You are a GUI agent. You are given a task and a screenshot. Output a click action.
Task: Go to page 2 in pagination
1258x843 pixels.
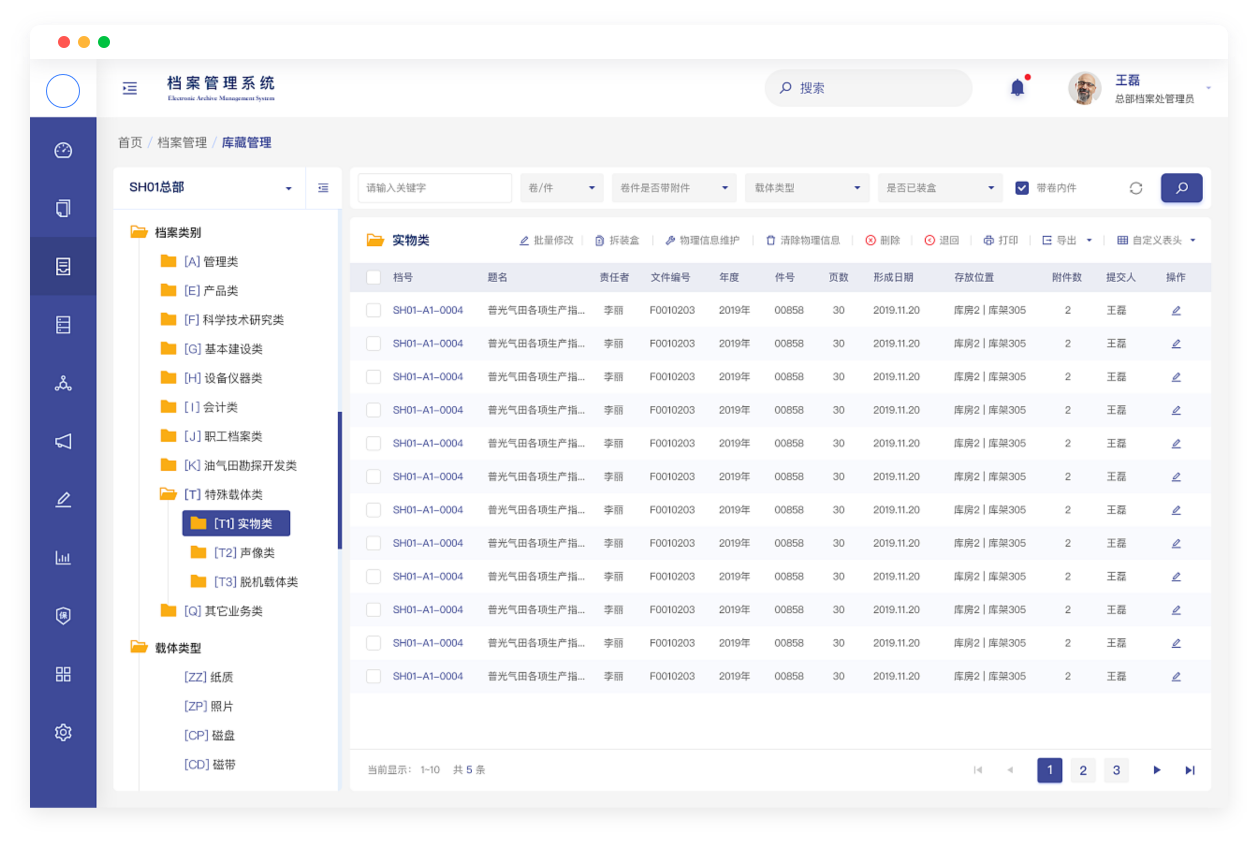1083,770
